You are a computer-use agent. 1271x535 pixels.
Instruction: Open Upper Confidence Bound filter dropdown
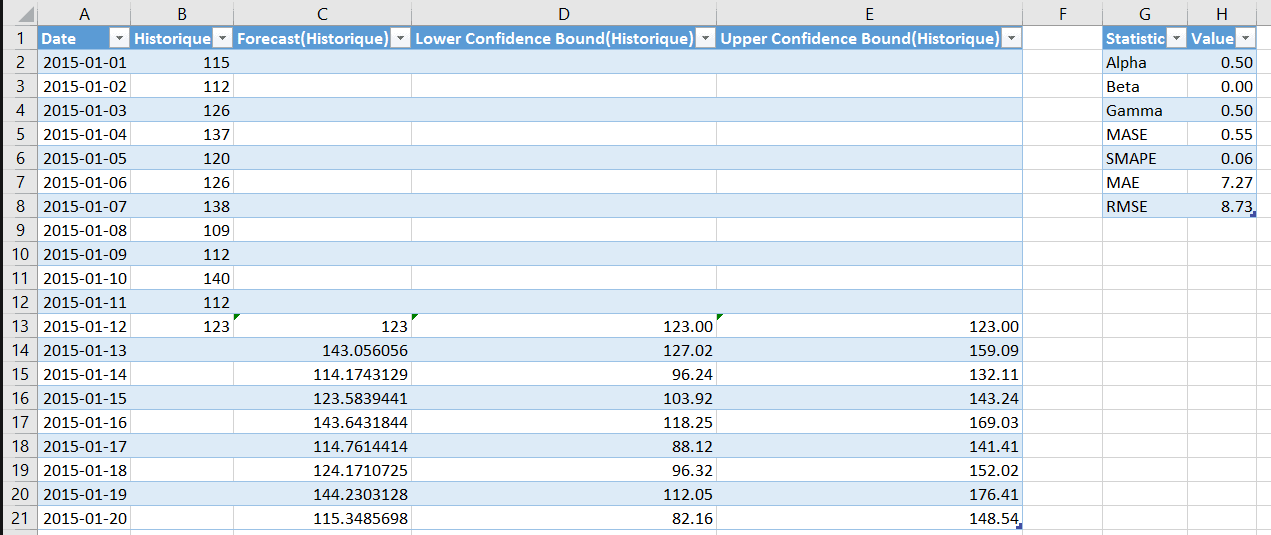[1011, 39]
